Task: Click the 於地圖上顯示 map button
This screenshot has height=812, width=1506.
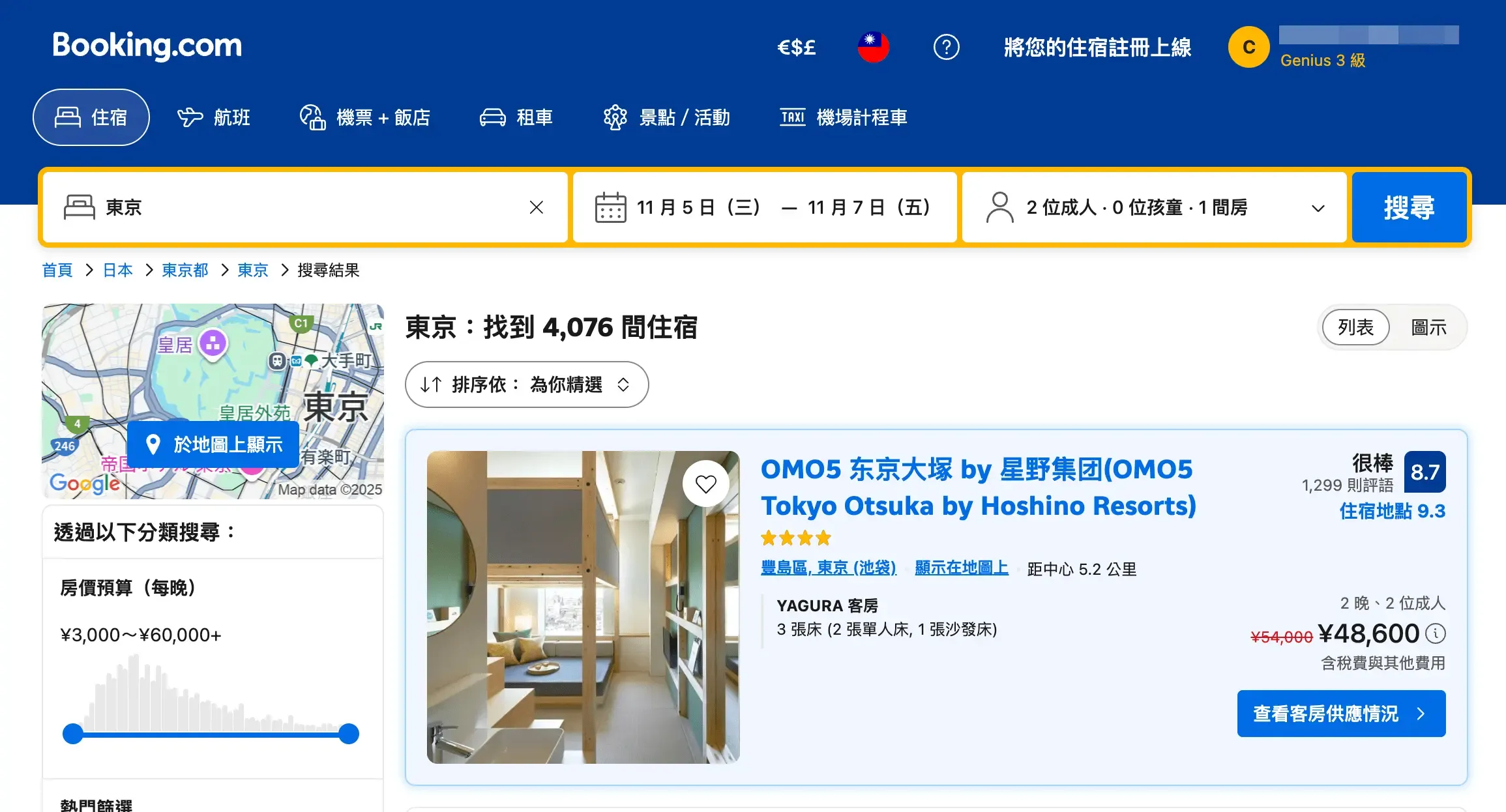Action: pos(213,444)
